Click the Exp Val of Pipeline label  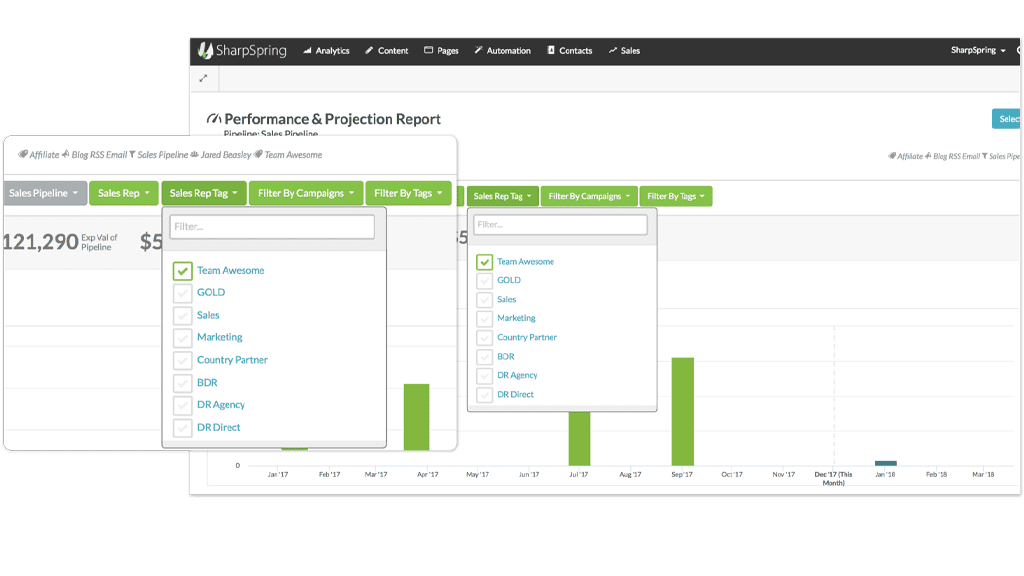pyautogui.click(x=99, y=242)
